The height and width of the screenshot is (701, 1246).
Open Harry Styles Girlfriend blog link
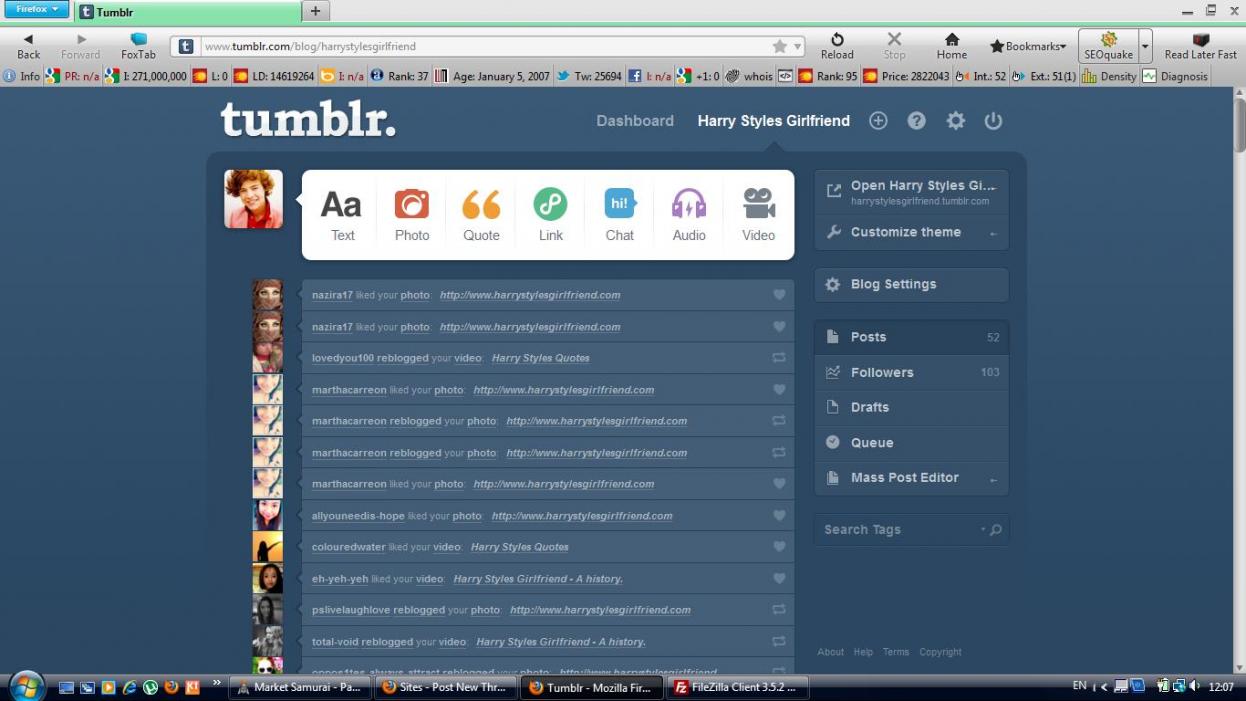(x=911, y=192)
